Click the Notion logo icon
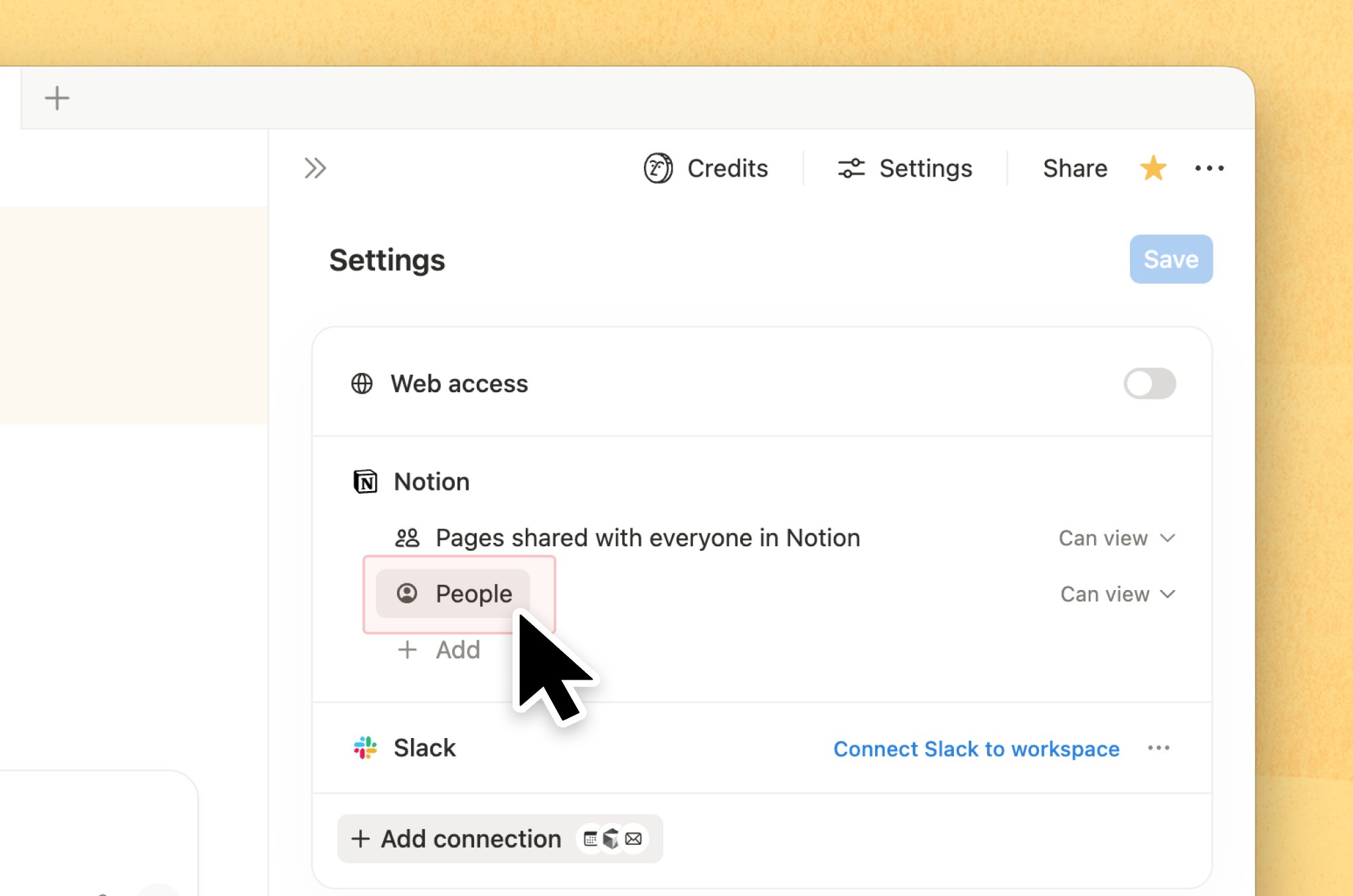This screenshot has height=896, width=1353. (365, 482)
